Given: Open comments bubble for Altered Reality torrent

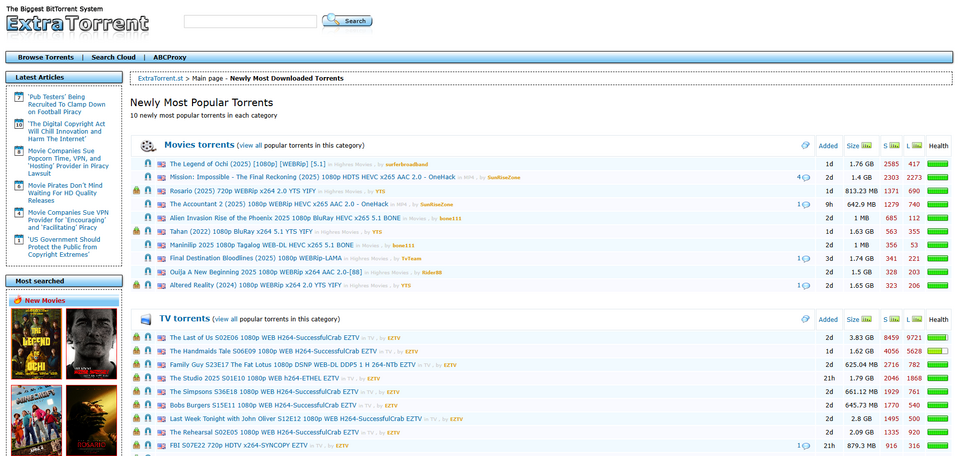Looking at the screenshot, I should (x=806, y=285).
